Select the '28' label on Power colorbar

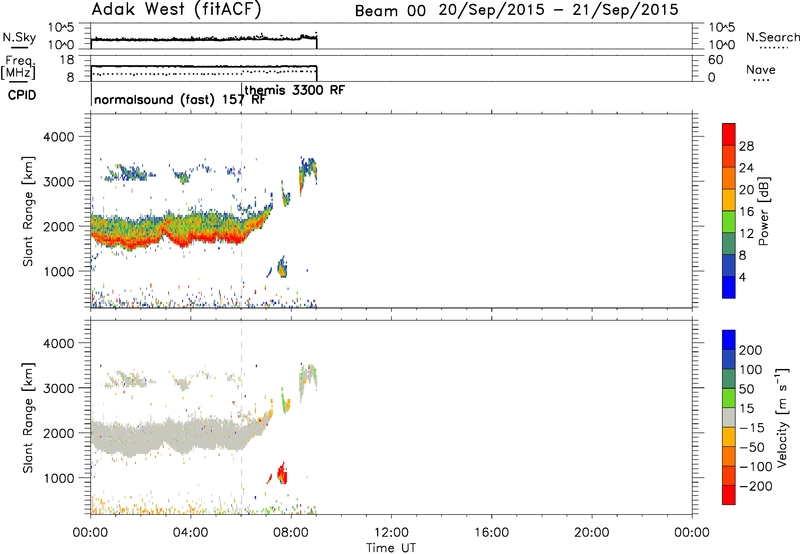coord(746,146)
